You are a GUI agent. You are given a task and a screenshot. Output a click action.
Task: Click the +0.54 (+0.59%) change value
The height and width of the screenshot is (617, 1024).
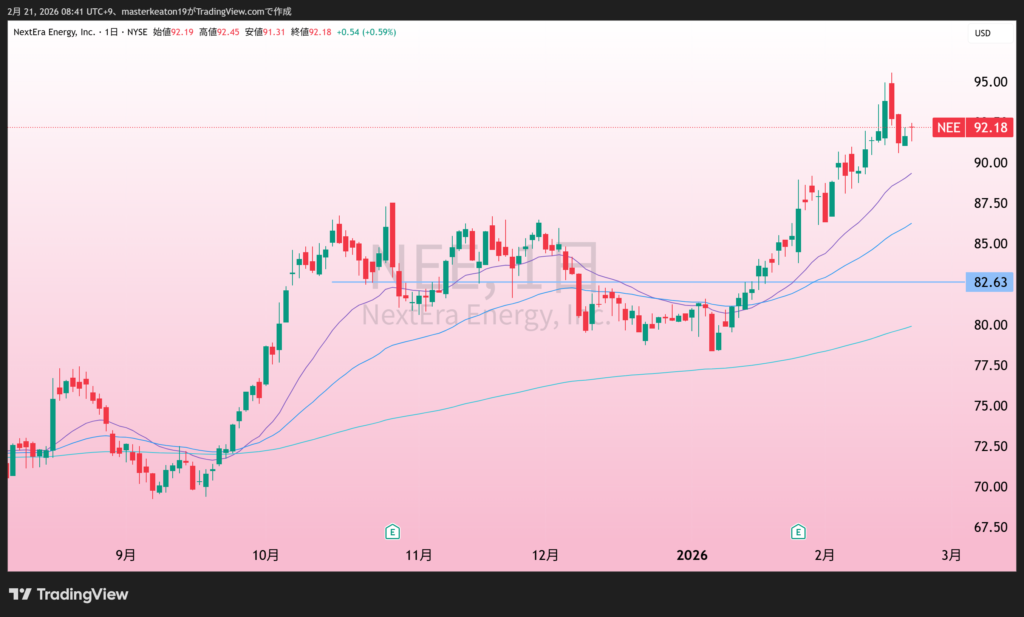(x=365, y=32)
